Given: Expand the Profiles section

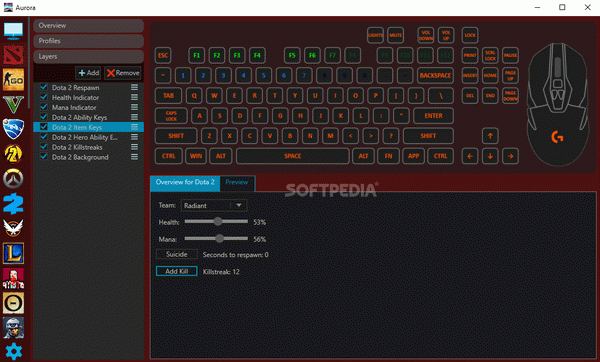Looking at the screenshot, I should point(88,41).
